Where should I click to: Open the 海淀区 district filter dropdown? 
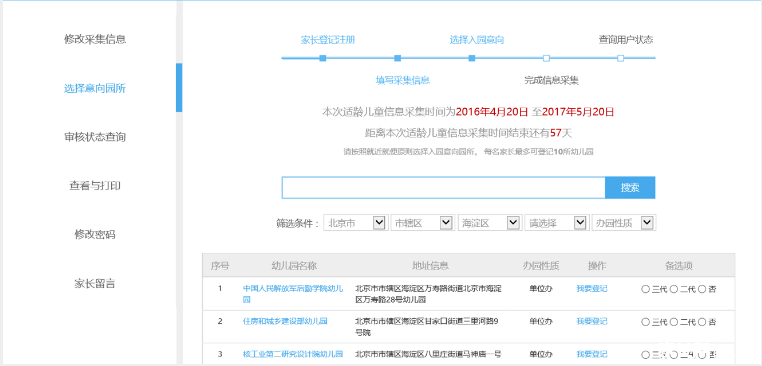(x=489, y=223)
